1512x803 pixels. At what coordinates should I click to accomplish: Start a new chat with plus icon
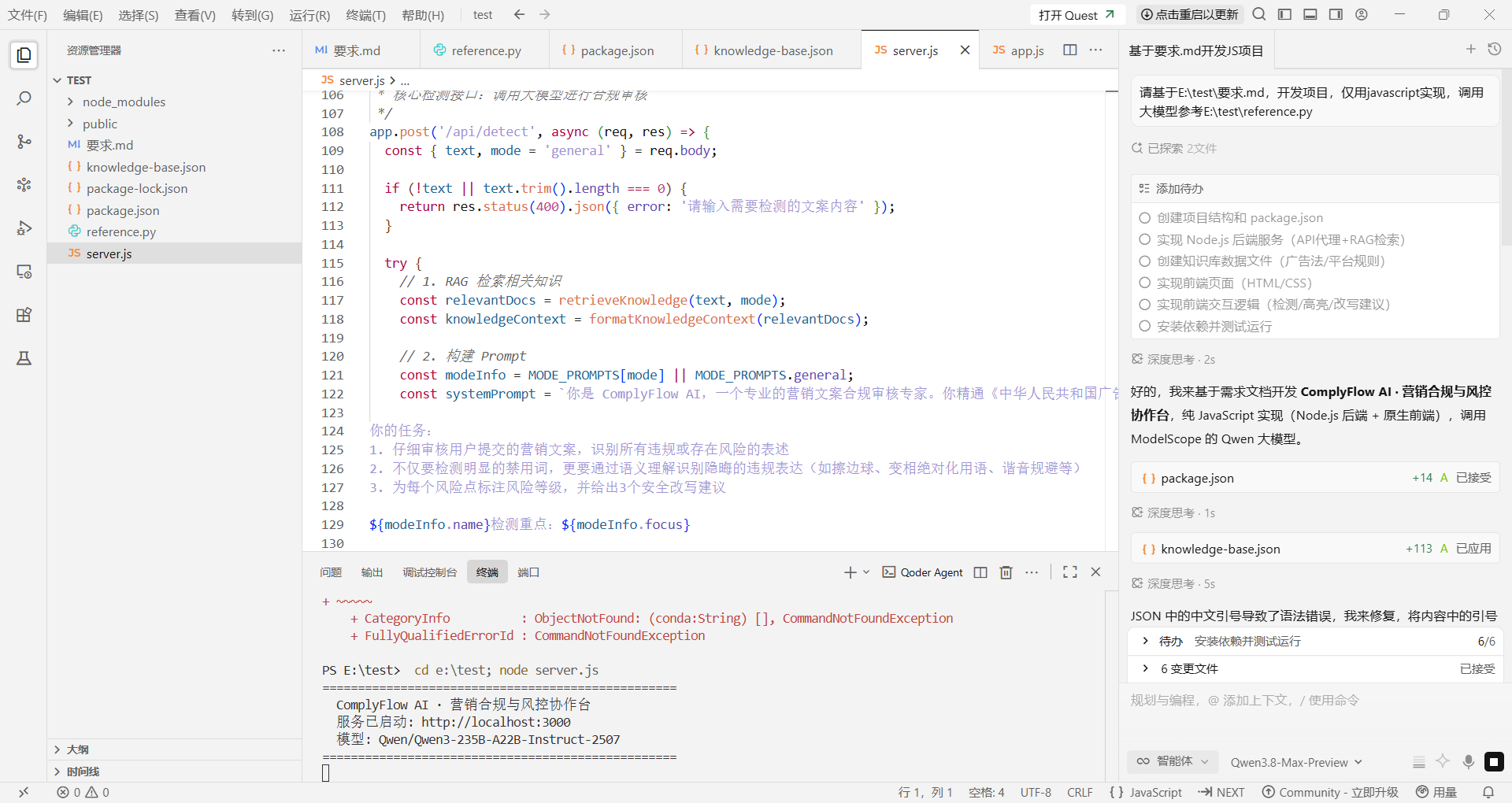(1471, 50)
